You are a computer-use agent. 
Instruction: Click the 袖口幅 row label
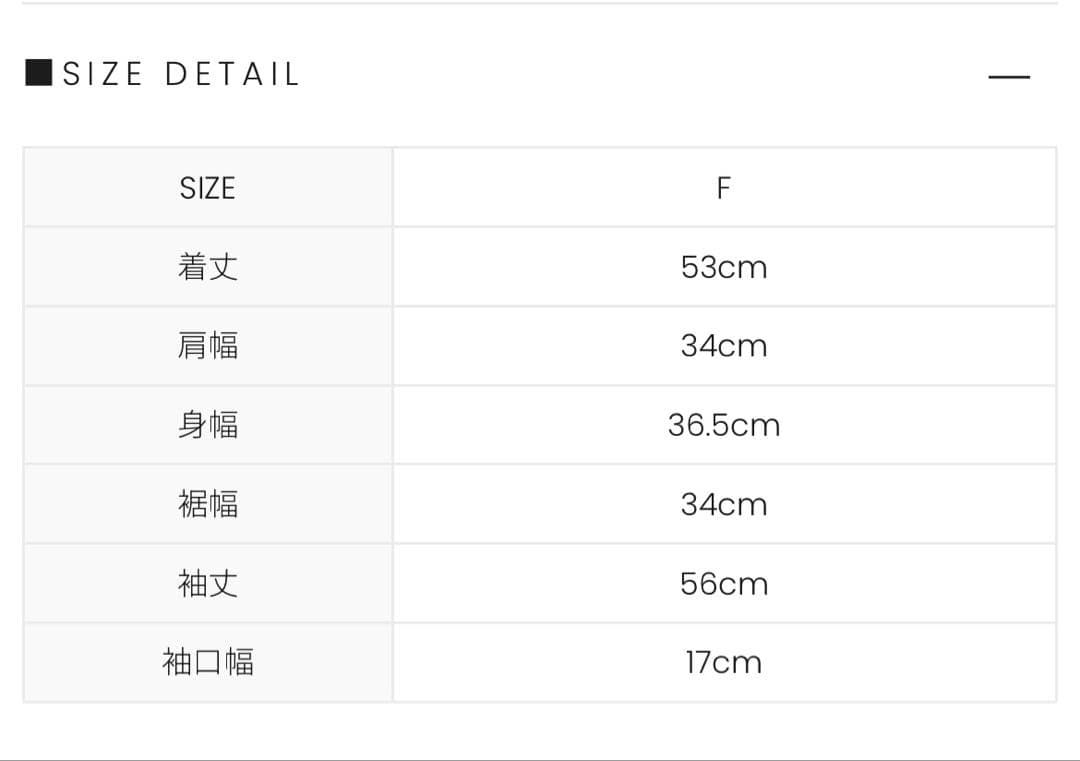pos(207,662)
